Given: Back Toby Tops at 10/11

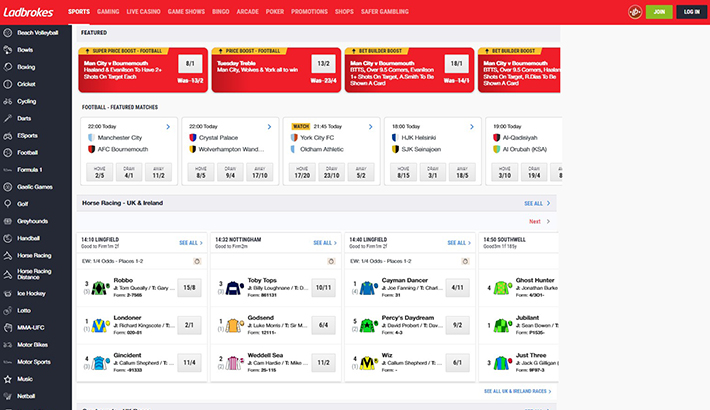Looking at the screenshot, I should (323, 288).
